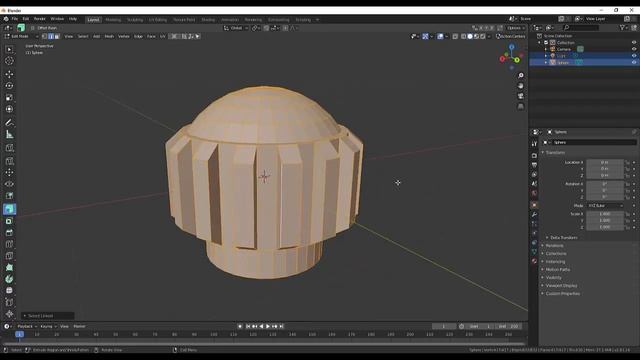Activate the Annotate pencil tool
The image size is (640, 360).
click(x=9, y=122)
